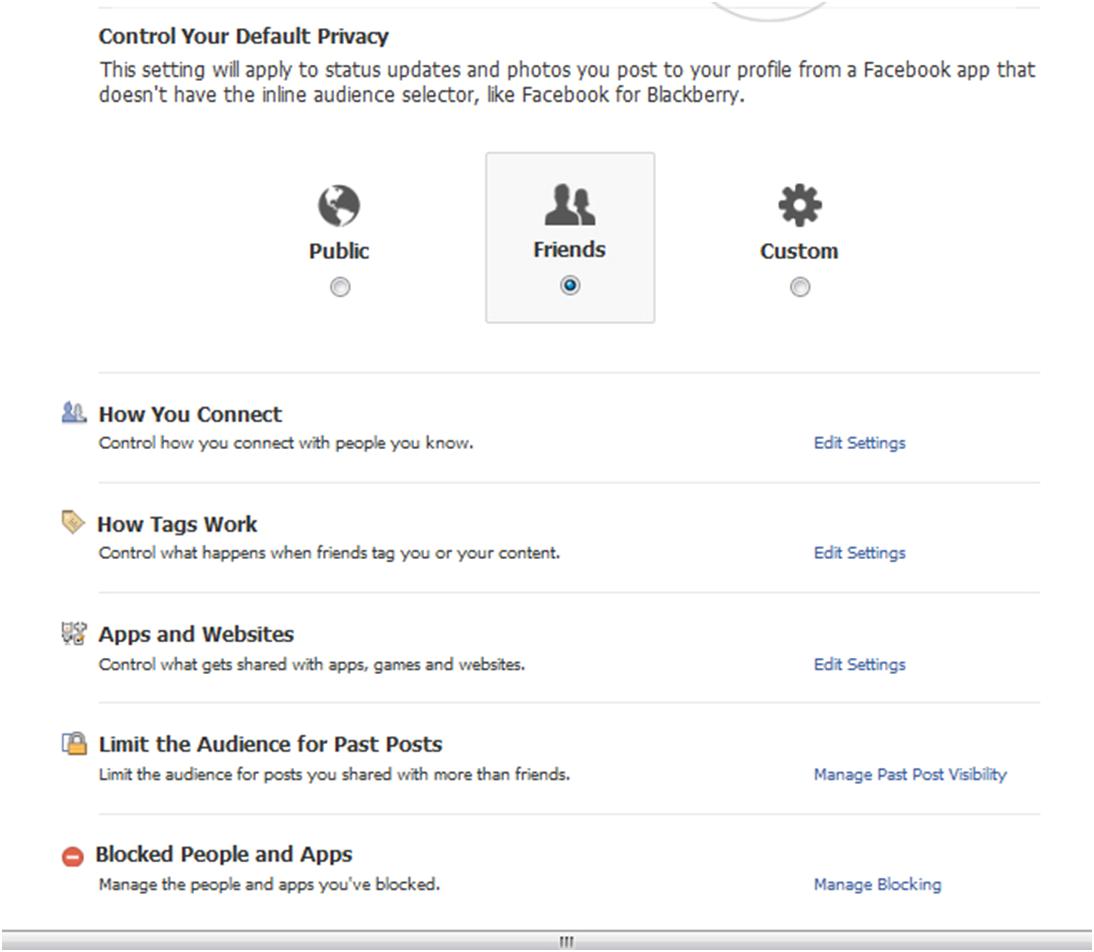This screenshot has width=1094, height=952.
Task: Click the tag icon beside How Tags Work
Action: click(73, 522)
